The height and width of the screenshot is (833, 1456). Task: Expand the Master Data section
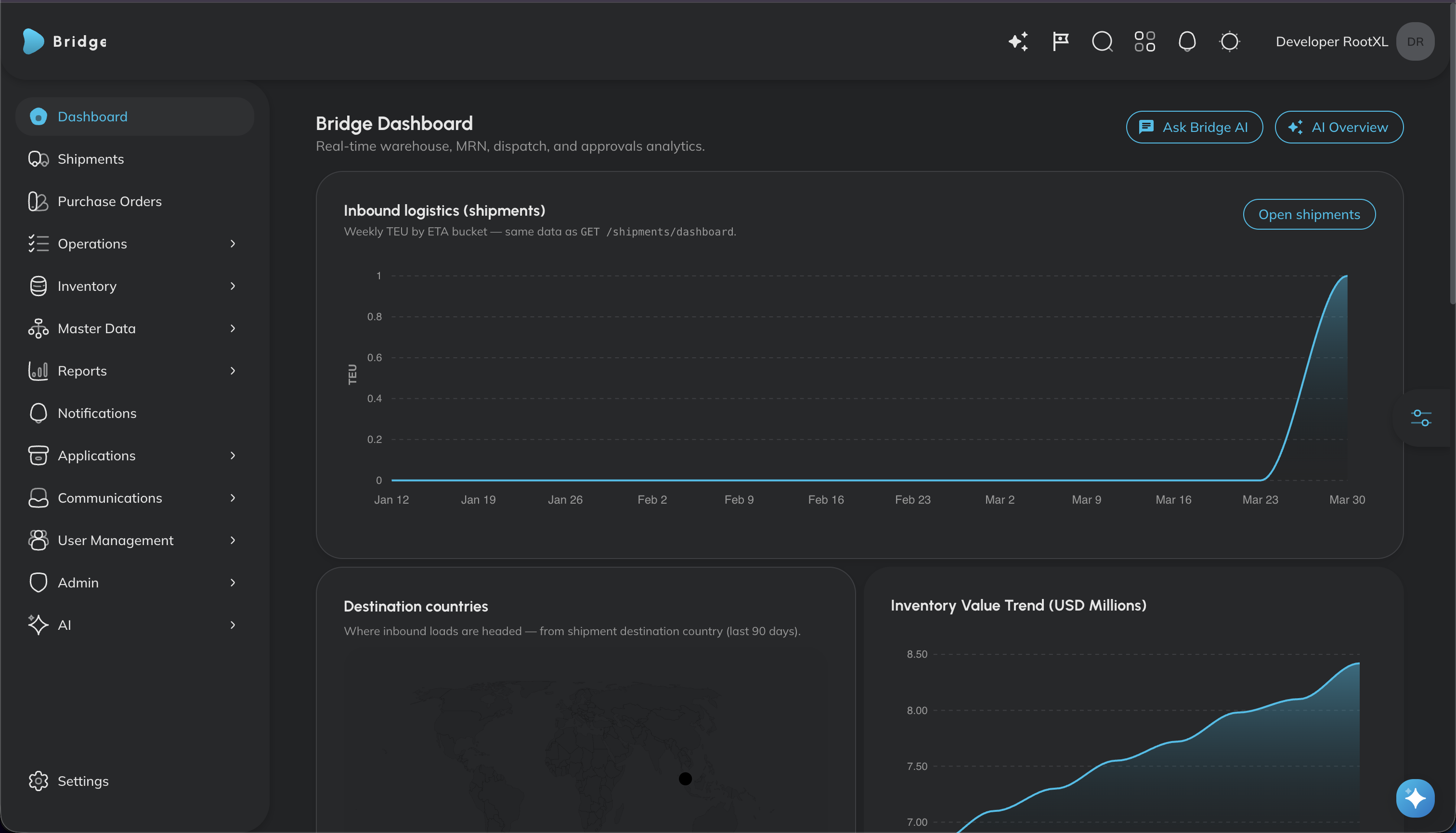click(x=232, y=328)
